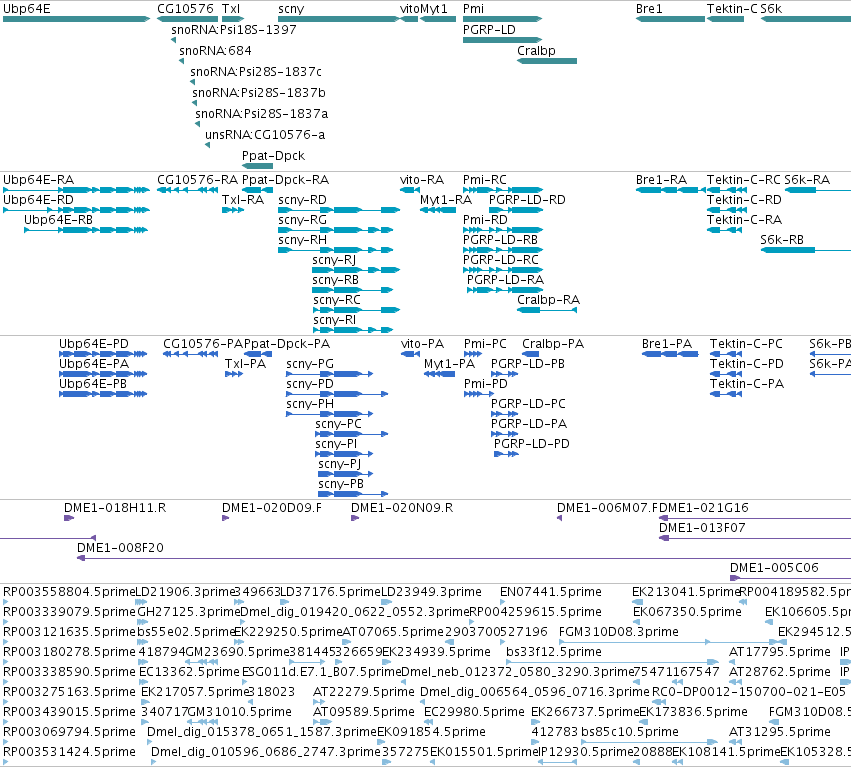The width and height of the screenshot is (851, 767).
Task: Click the S6k-RB transcript label
Action: coord(782,240)
